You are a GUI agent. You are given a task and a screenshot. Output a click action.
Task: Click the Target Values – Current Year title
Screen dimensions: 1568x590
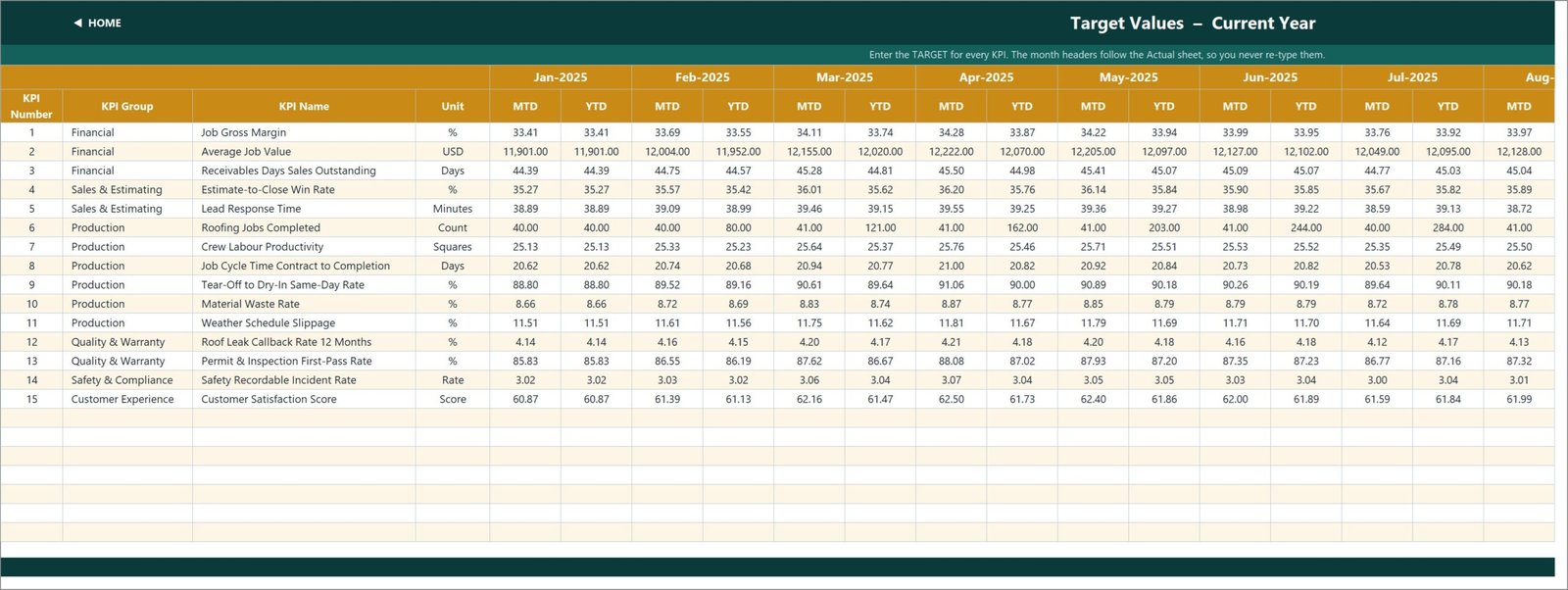[1193, 24]
